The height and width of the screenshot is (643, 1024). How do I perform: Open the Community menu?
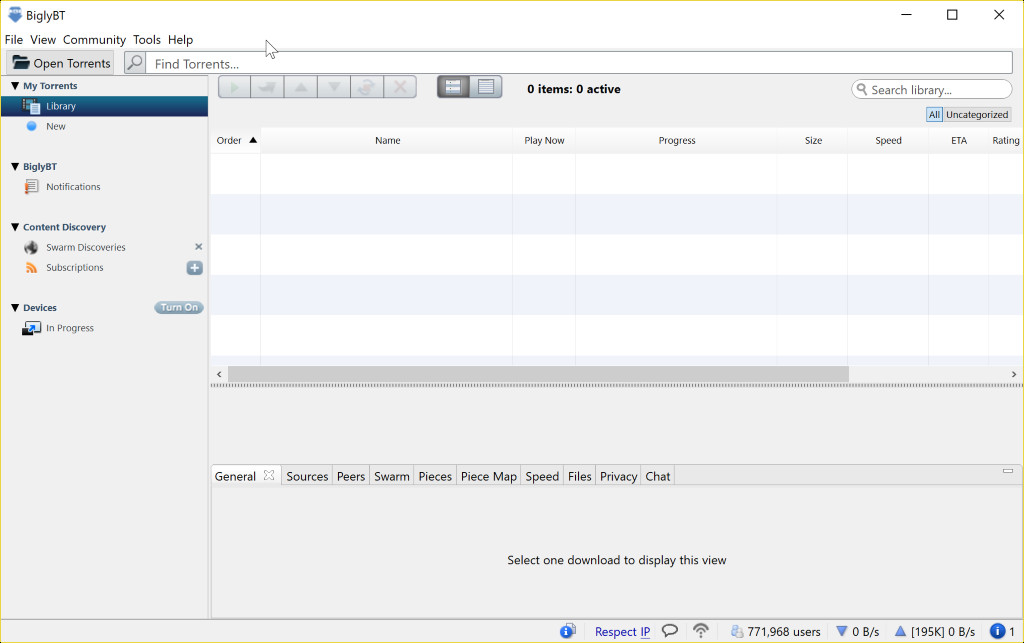[94, 40]
